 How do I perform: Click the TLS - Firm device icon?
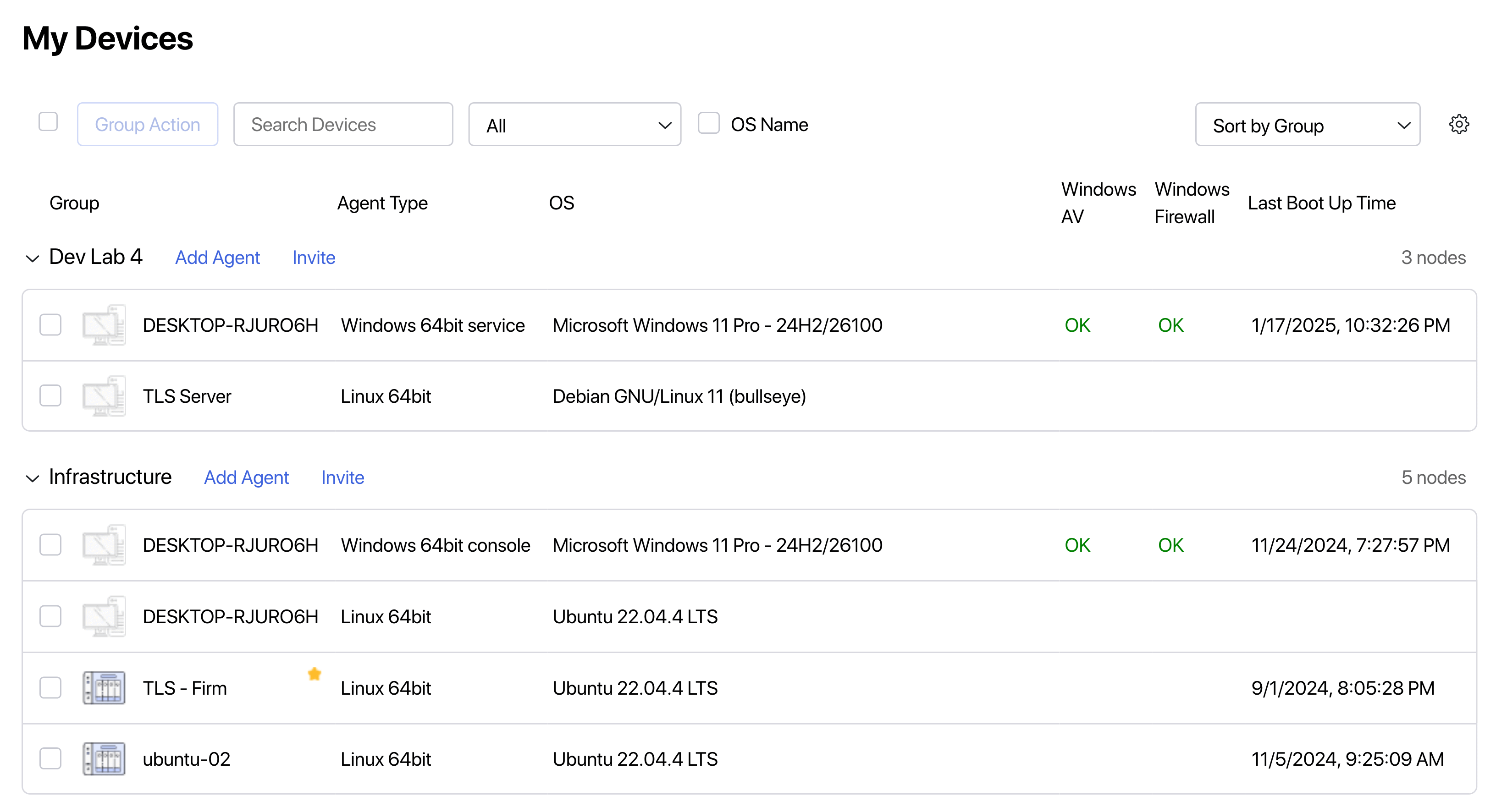pos(104,687)
